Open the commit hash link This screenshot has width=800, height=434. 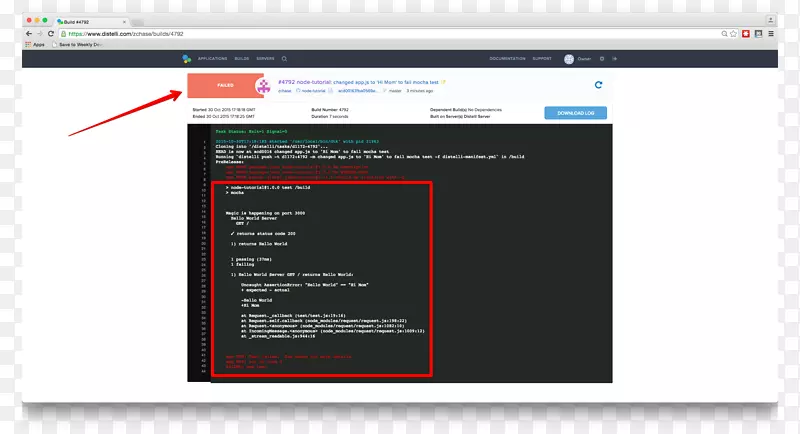pos(357,91)
